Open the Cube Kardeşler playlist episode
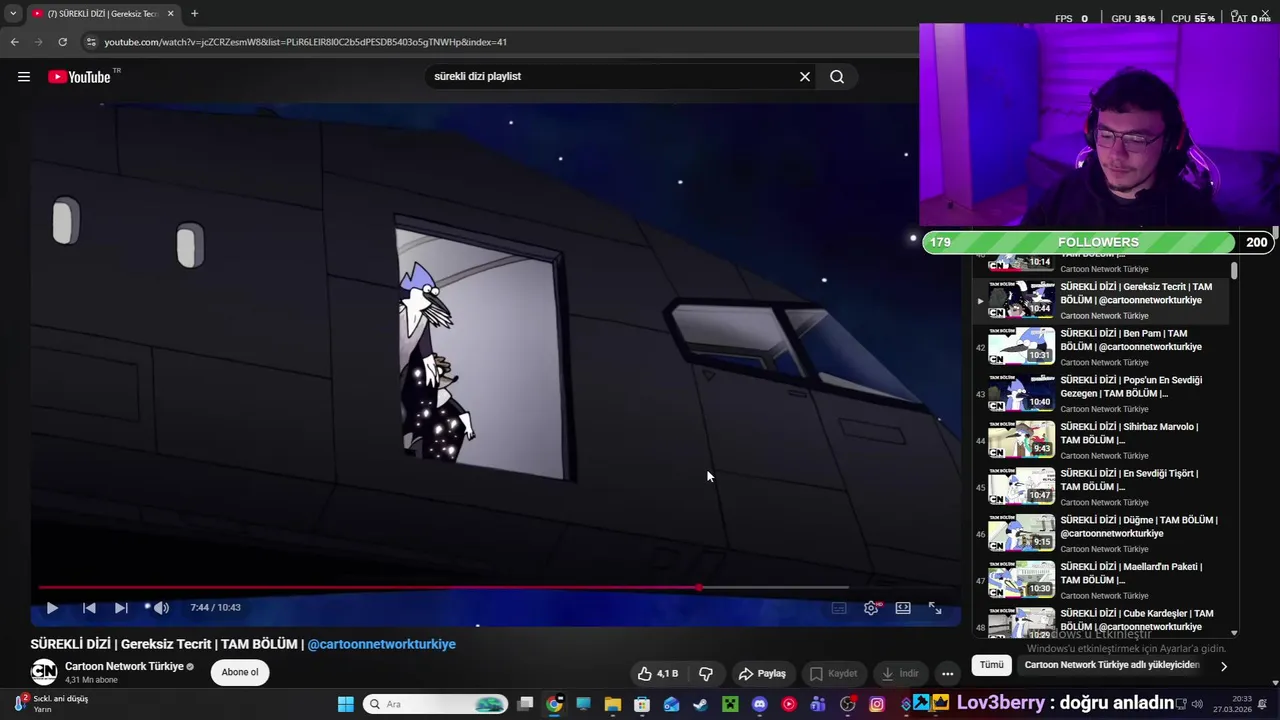Viewport: 1280px width, 720px height. pyautogui.click(x=1100, y=622)
